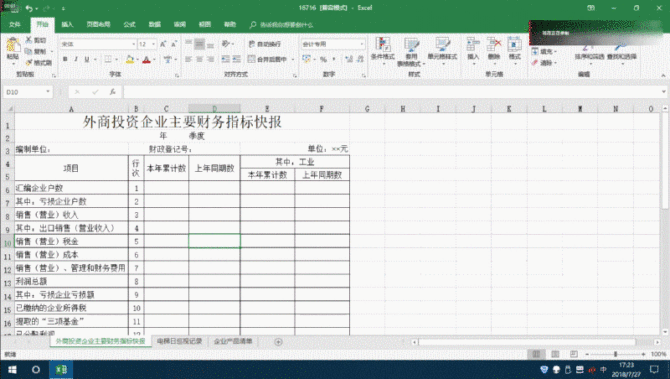670x379 pixels.
Task: Click Sort & Filter (排序和筛选)
Action: (589, 51)
